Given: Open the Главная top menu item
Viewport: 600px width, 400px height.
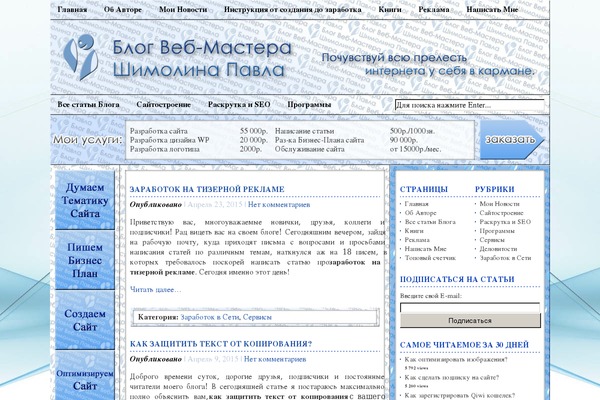Looking at the screenshot, I should point(72,10).
